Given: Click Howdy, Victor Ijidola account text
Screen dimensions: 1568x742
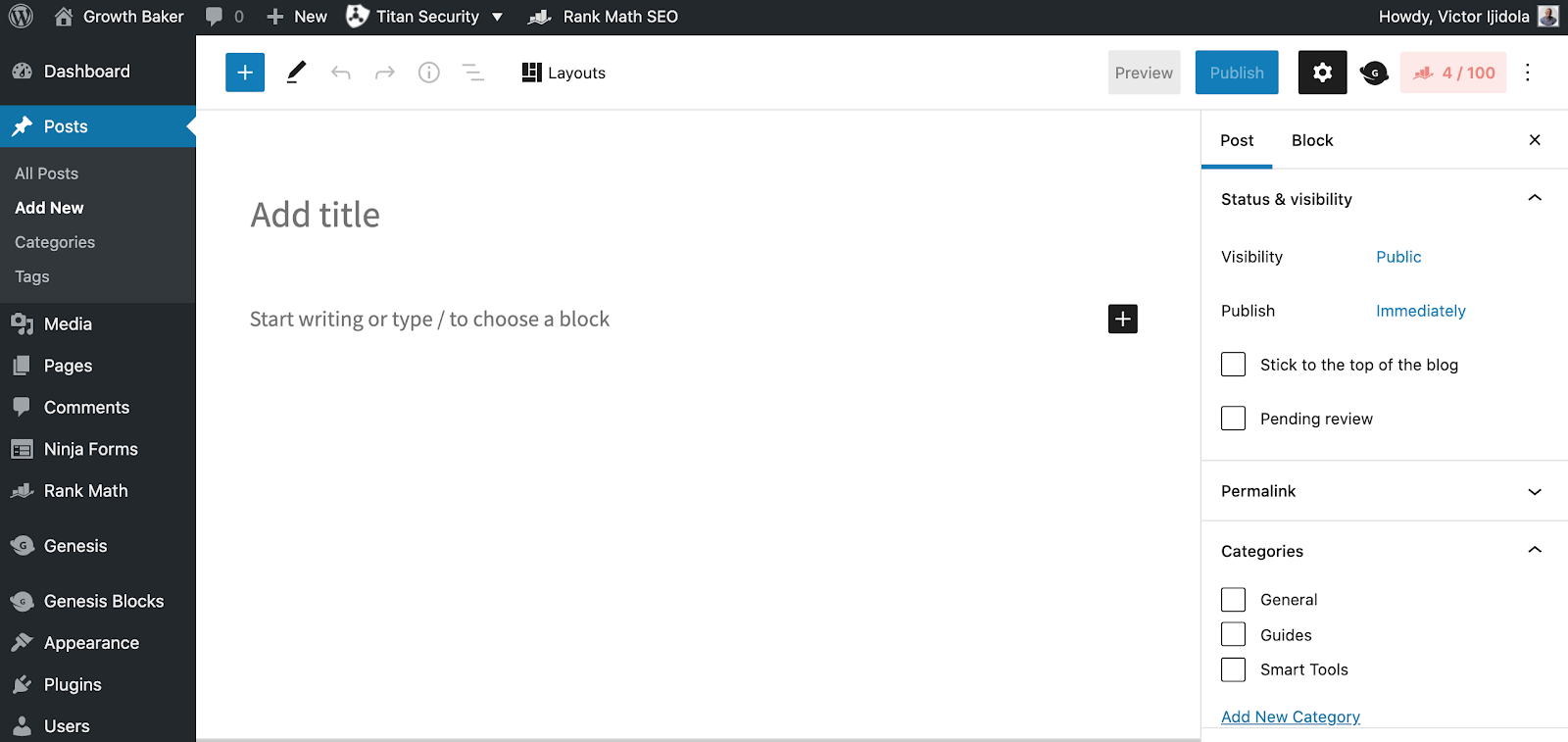Looking at the screenshot, I should click(x=1453, y=17).
